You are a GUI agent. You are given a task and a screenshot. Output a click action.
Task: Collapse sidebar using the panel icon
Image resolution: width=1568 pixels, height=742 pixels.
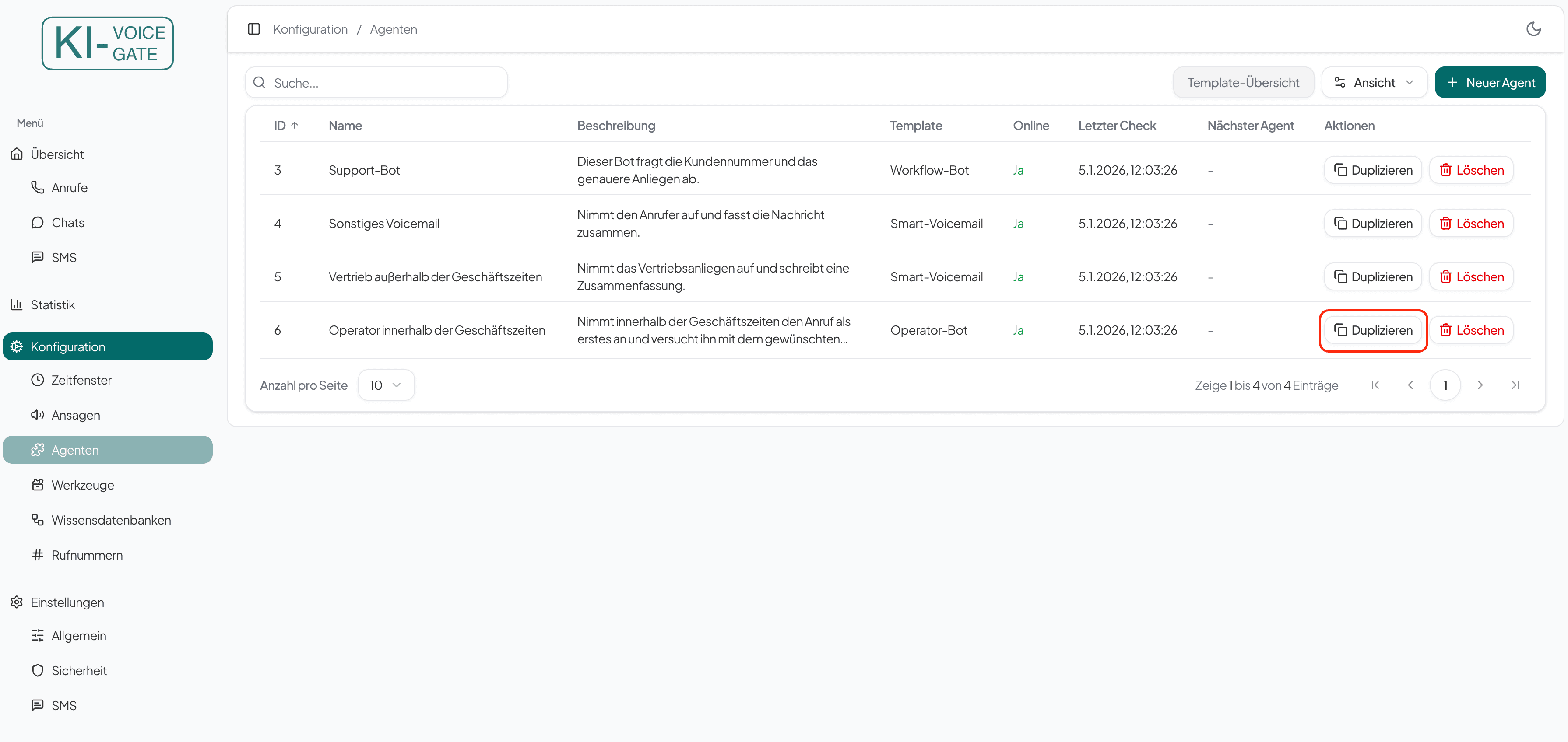point(254,29)
